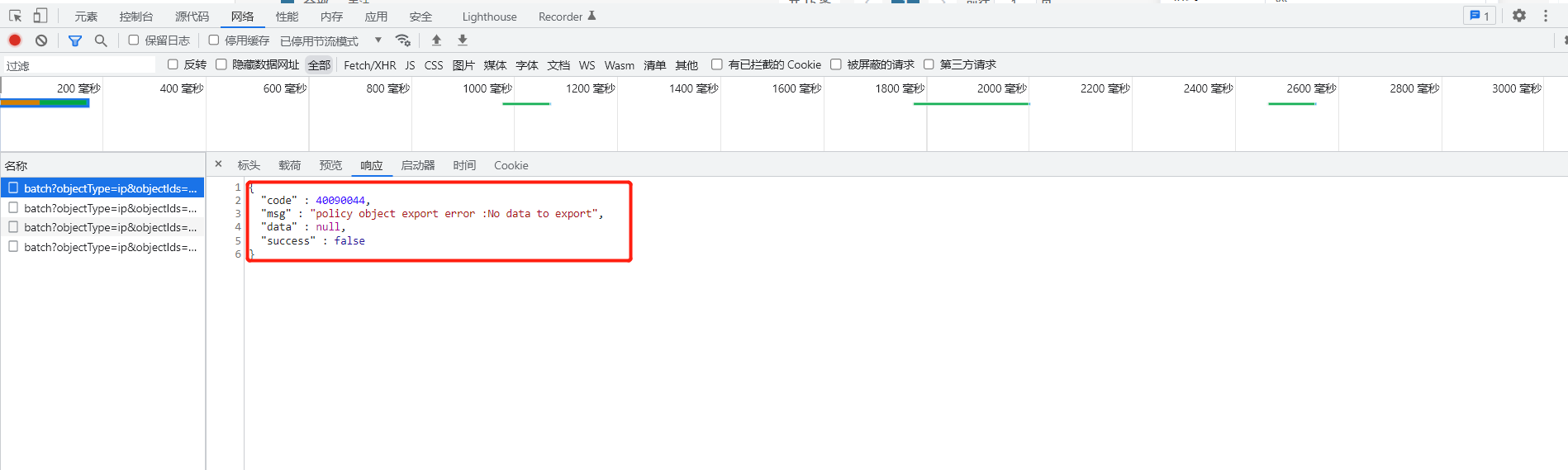
Task: Open the DevTools three-dot customize menu
Action: click(x=1546, y=16)
